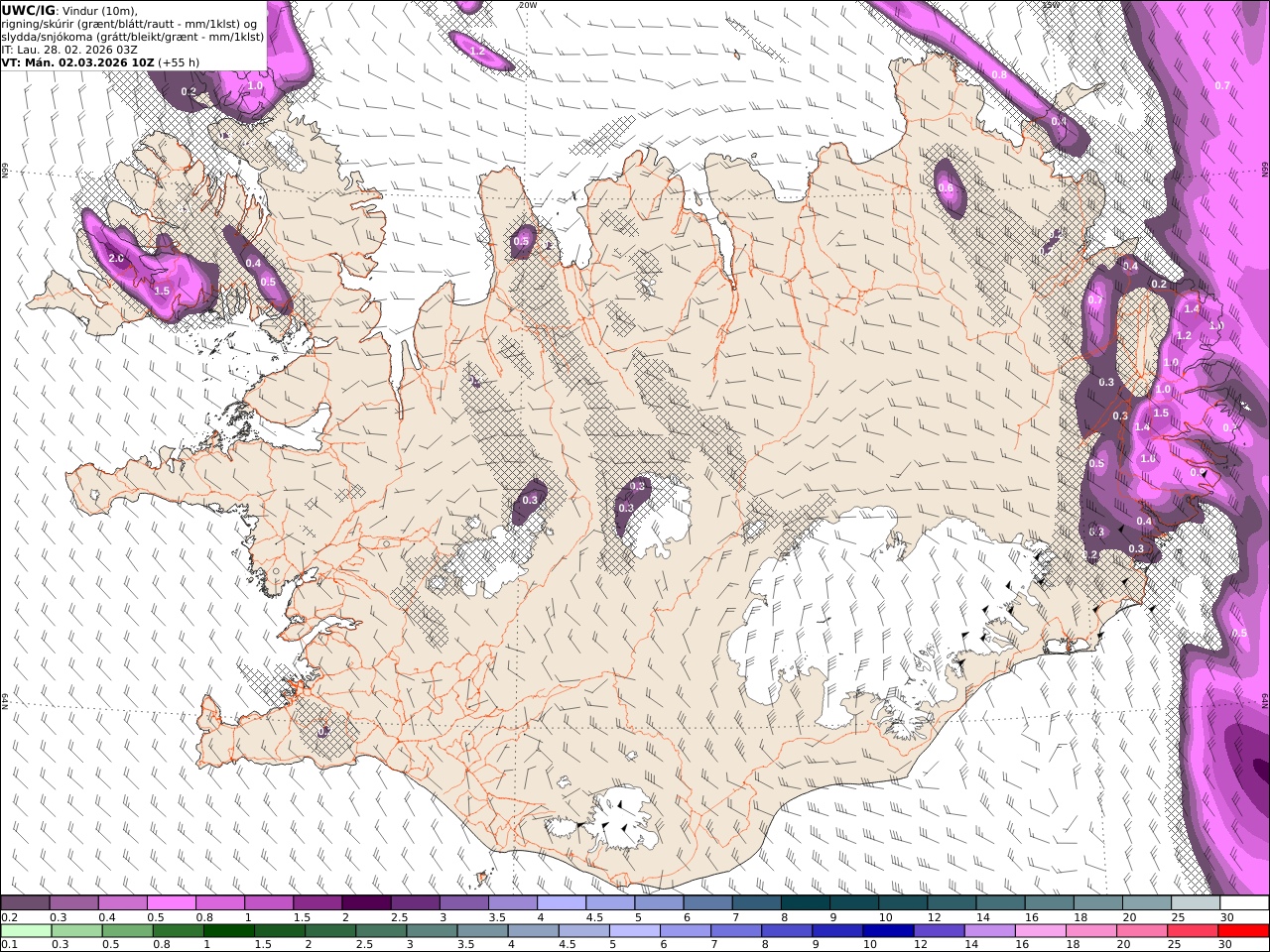Click the rain legend swatch between 4 and 4.5
Viewport: 1270px width, 952px height.
[532, 931]
